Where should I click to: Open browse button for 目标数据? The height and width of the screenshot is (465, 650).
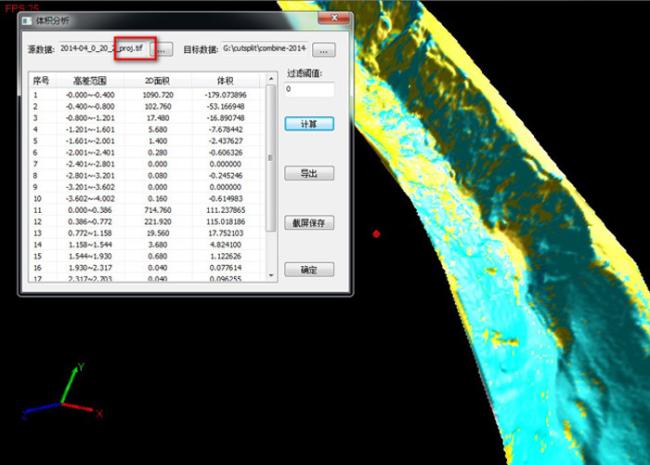click(x=327, y=49)
